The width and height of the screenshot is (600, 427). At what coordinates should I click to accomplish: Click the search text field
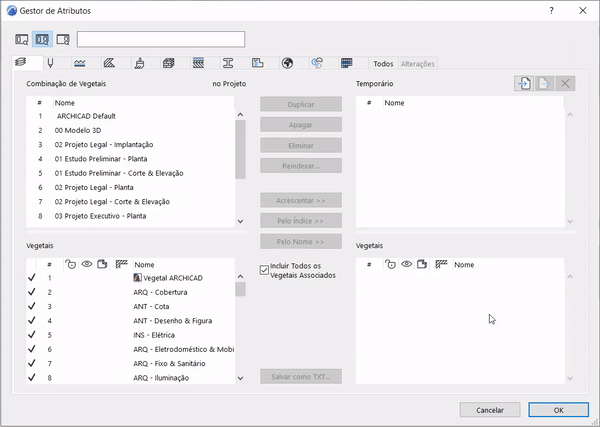tap(161, 39)
